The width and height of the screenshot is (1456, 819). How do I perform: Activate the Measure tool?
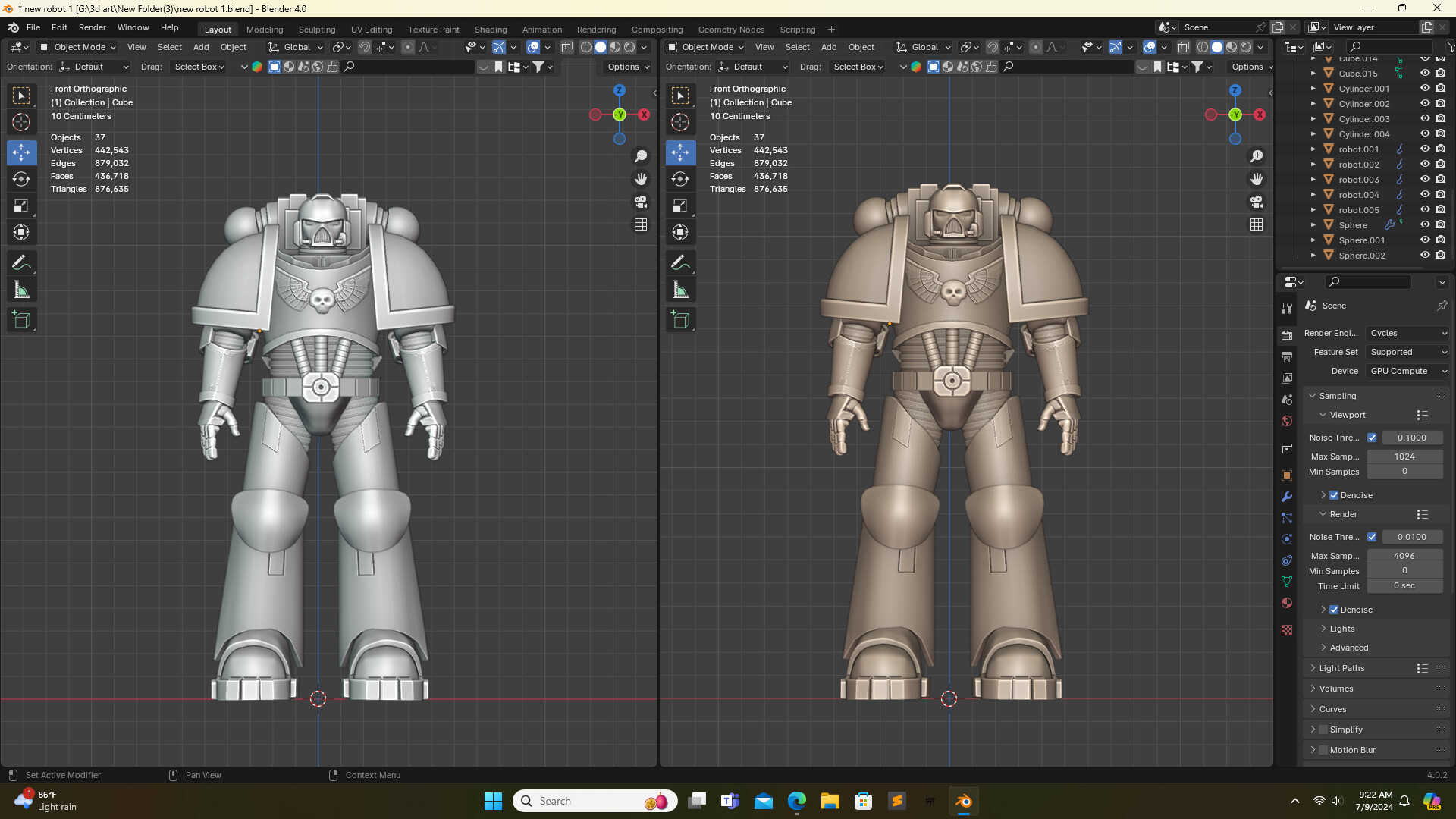[21, 288]
